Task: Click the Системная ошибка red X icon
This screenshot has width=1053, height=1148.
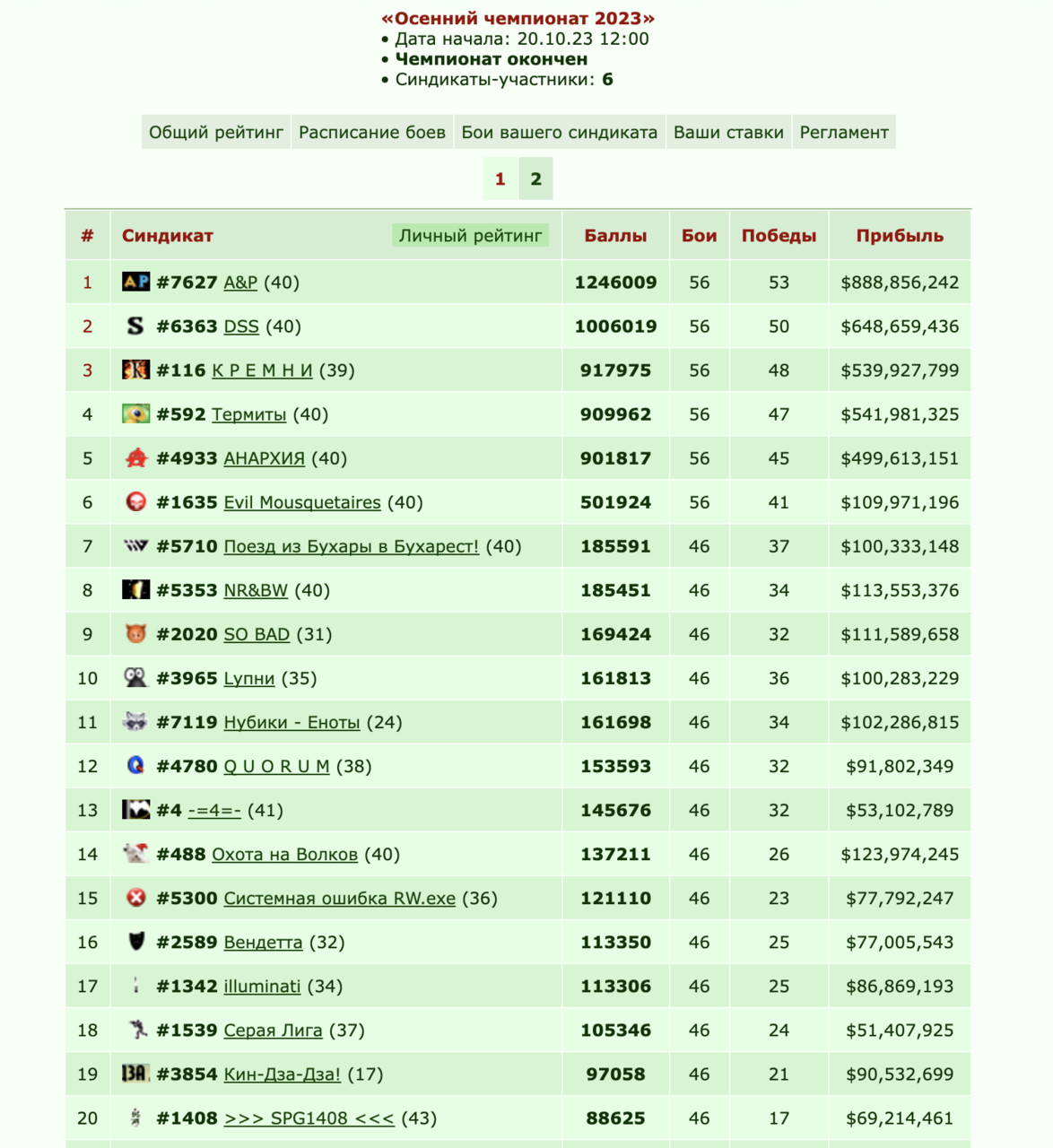Action: [x=135, y=897]
